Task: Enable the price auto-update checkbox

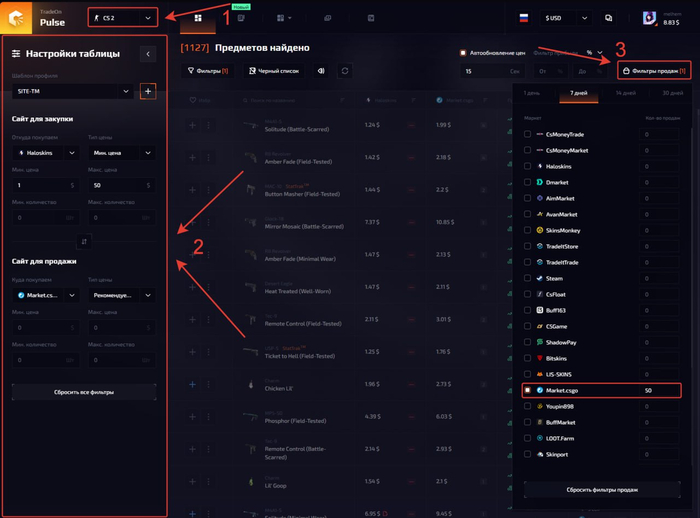Action: [x=463, y=53]
